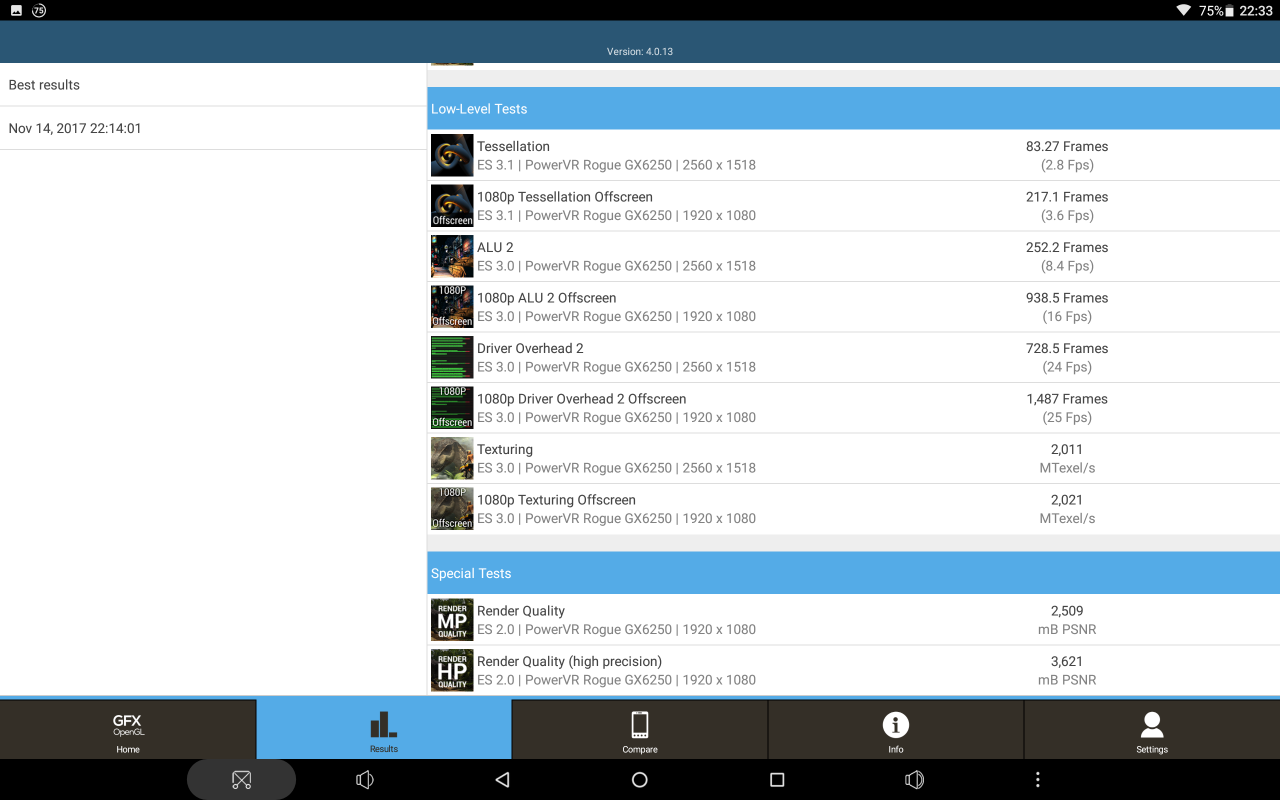1280x800 pixels.
Task: Tap the Low-Level Tests section header
Action: click(853, 108)
